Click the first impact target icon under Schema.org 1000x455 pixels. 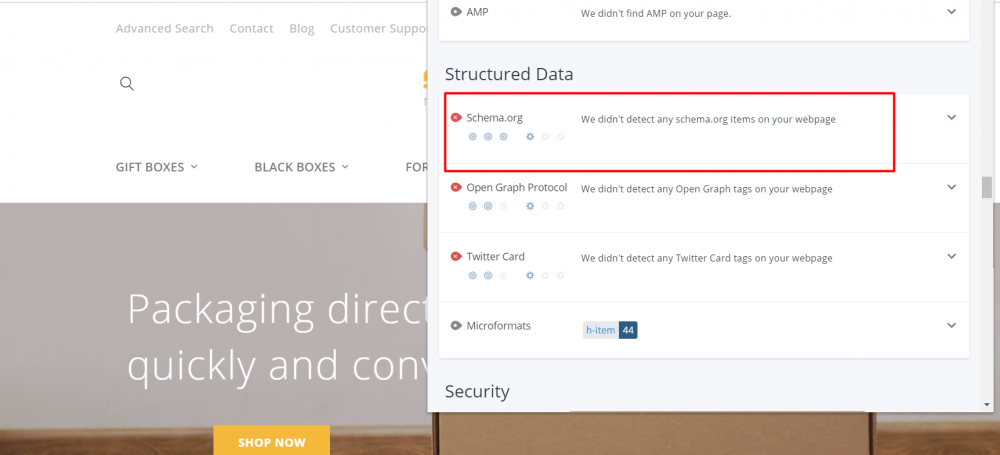(x=473, y=137)
